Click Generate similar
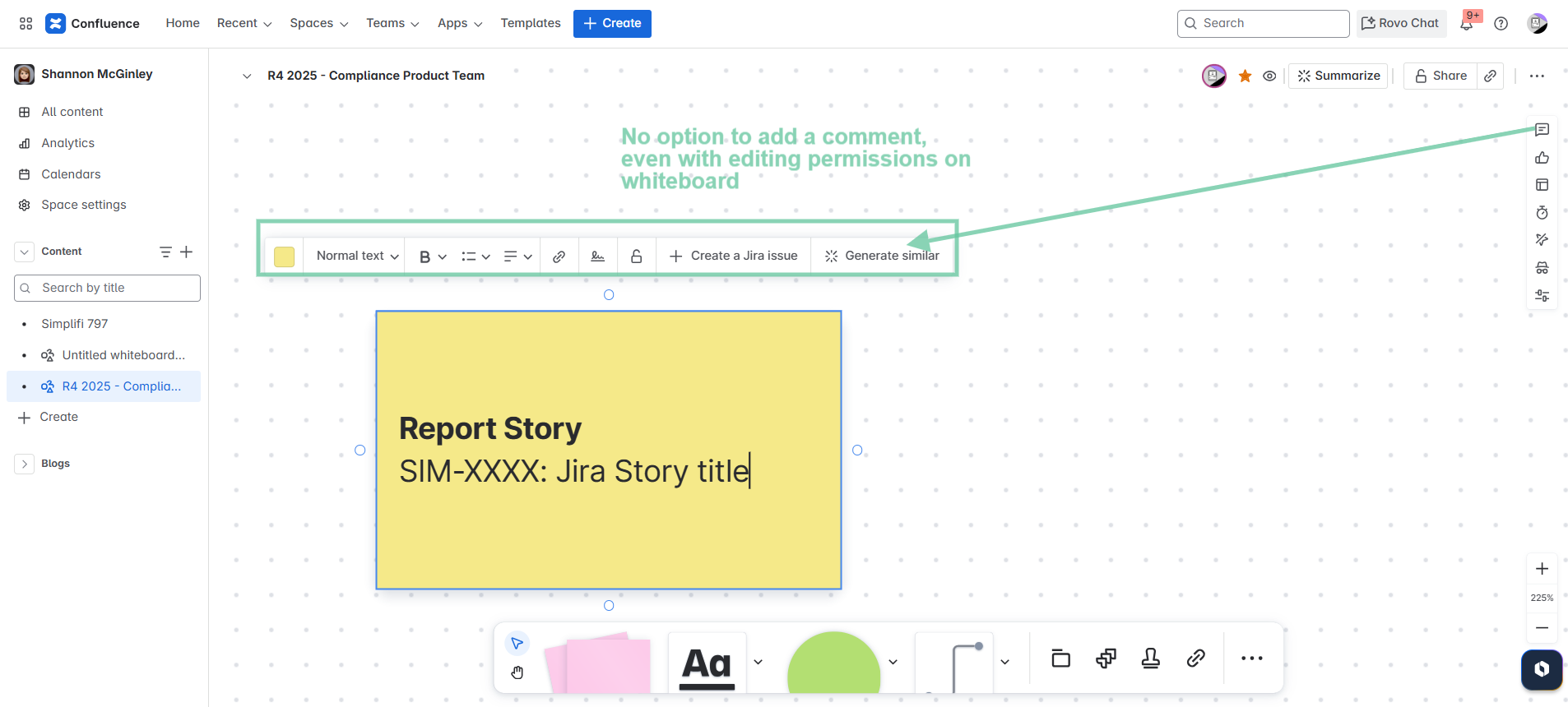This screenshot has width=1568, height=707. pos(882,256)
